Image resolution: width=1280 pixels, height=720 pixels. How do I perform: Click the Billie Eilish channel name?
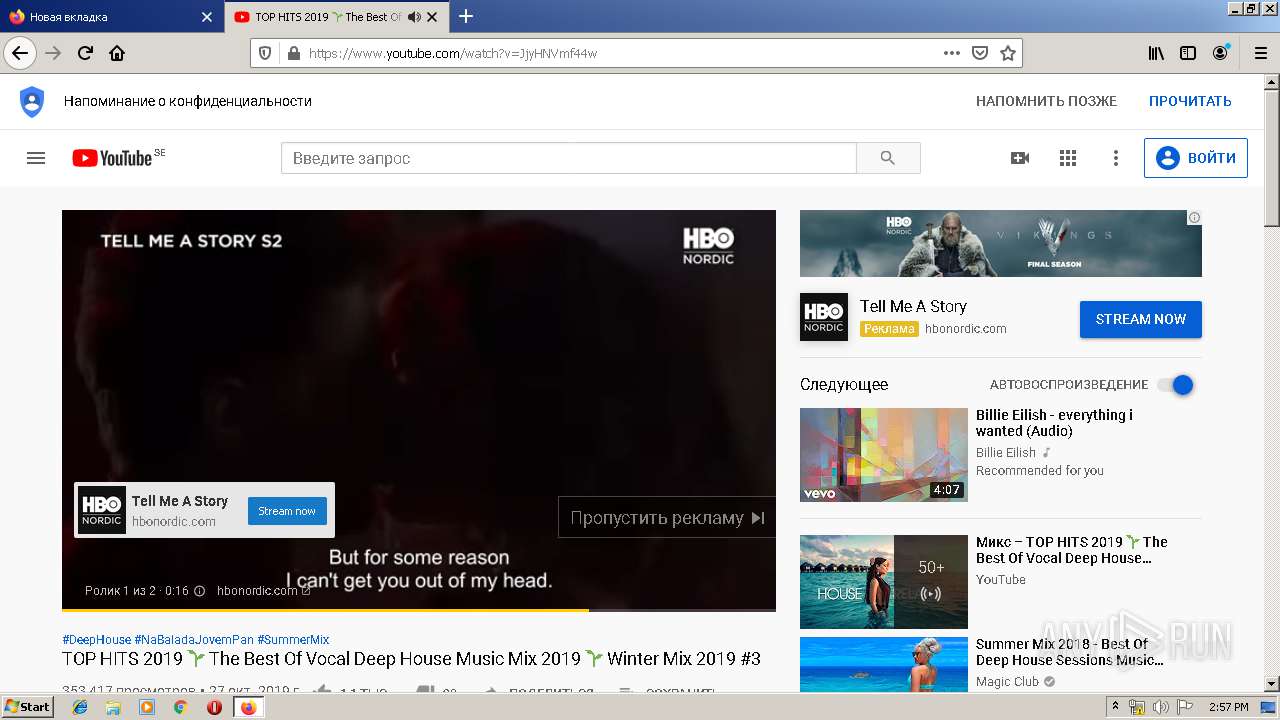pyautogui.click(x=1006, y=453)
